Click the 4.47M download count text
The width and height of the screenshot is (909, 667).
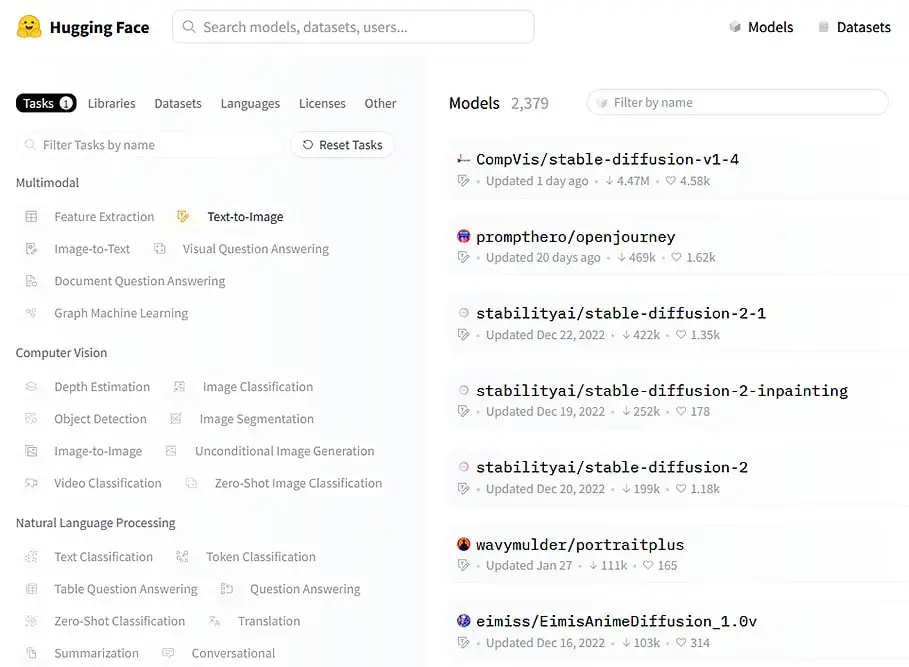click(633, 181)
